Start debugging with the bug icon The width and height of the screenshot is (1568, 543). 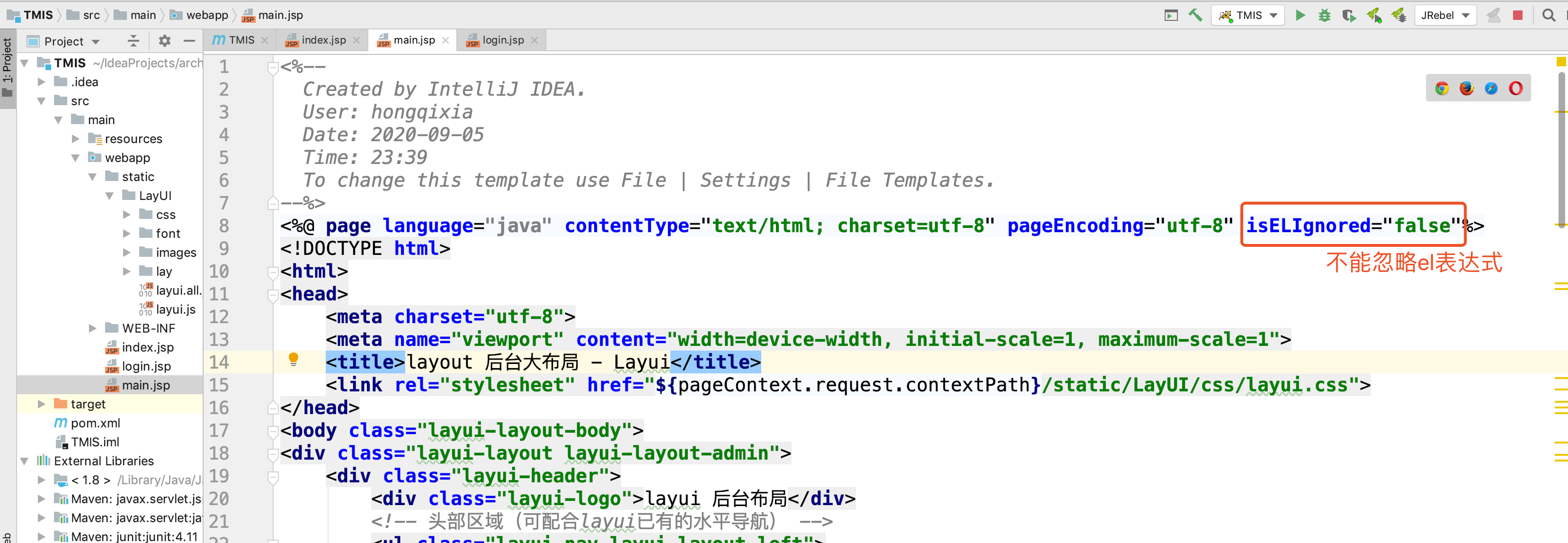[1325, 15]
